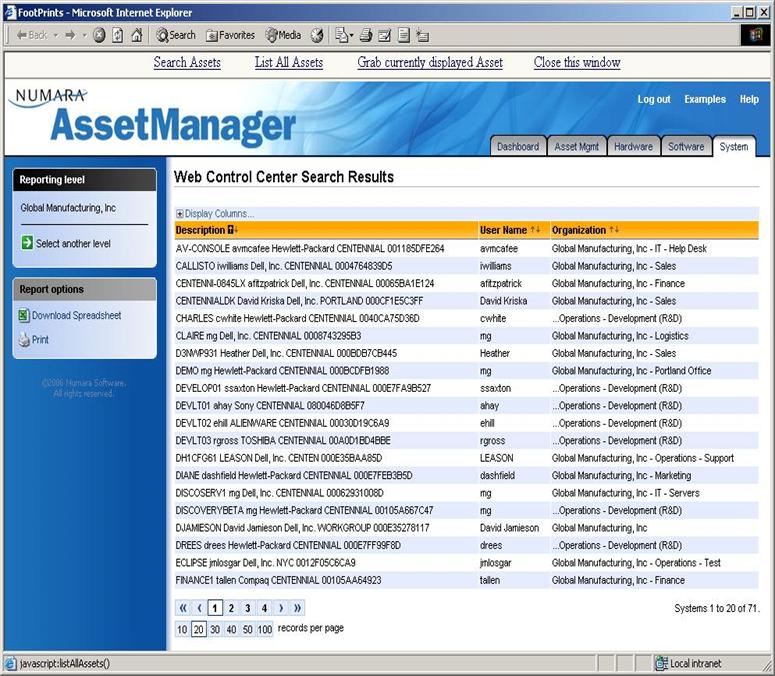The image size is (775, 676).
Task: Switch to the Dashboard tab
Action: tap(518, 146)
